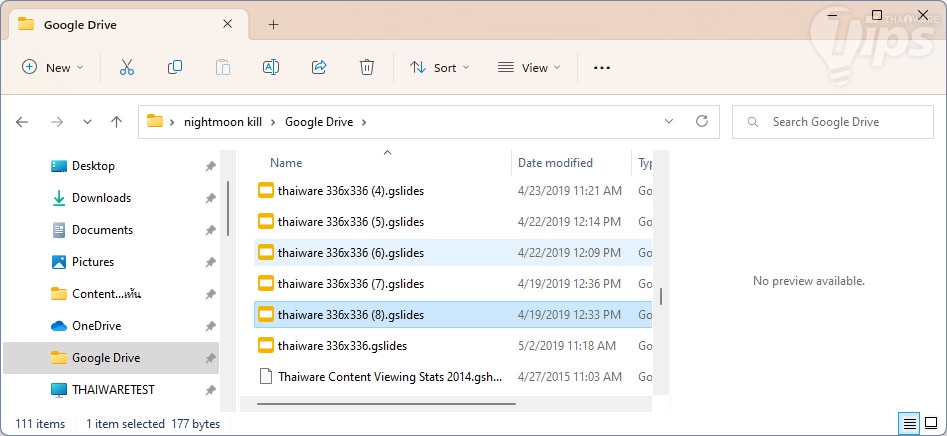Click the date 4/27/2015 11:03 AM

point(570,377)
